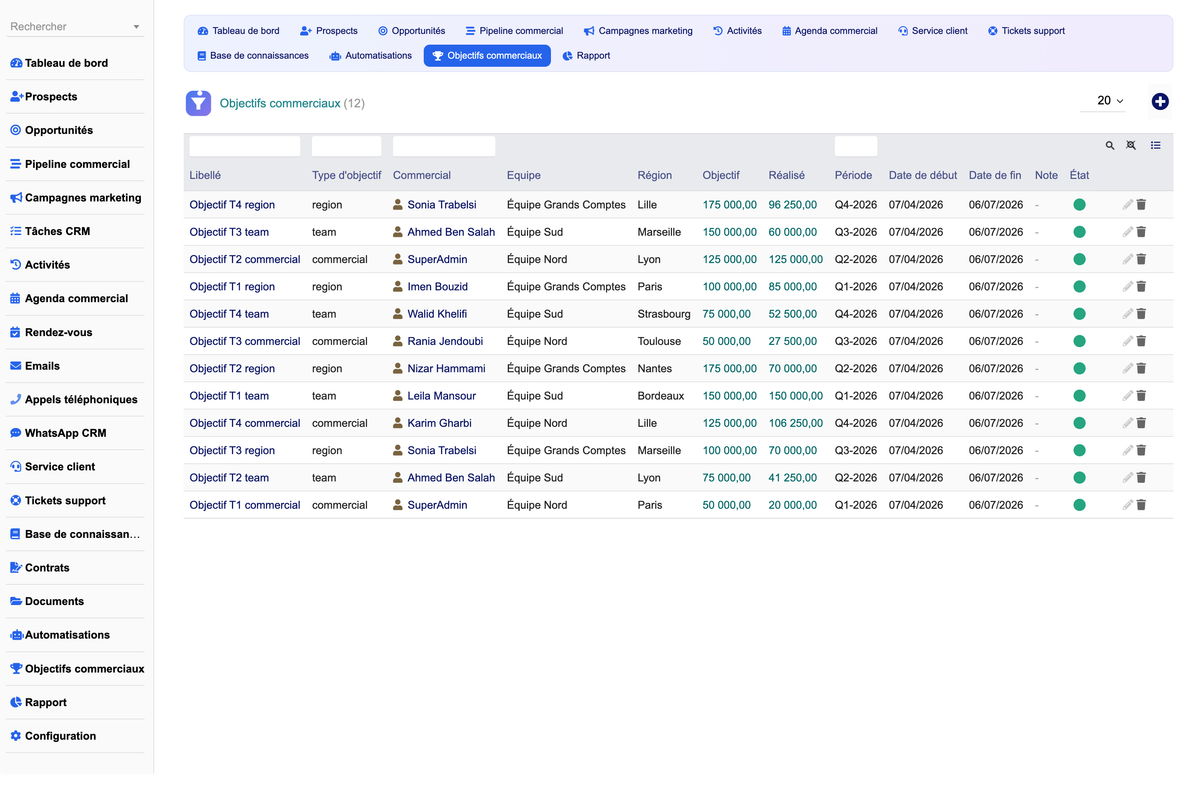This screenshot has height=788, width=1200.
Task: Edit the Objectif T2 region row
Action: [x=1128, y=369]
